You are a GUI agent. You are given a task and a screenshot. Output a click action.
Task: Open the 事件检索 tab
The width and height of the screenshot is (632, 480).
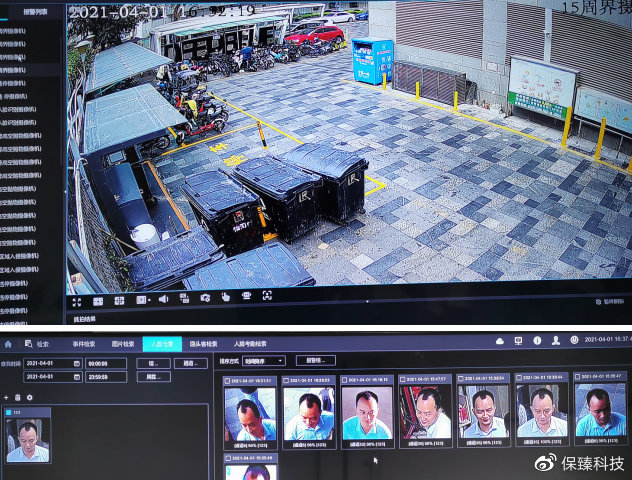(x=84, y=344)
